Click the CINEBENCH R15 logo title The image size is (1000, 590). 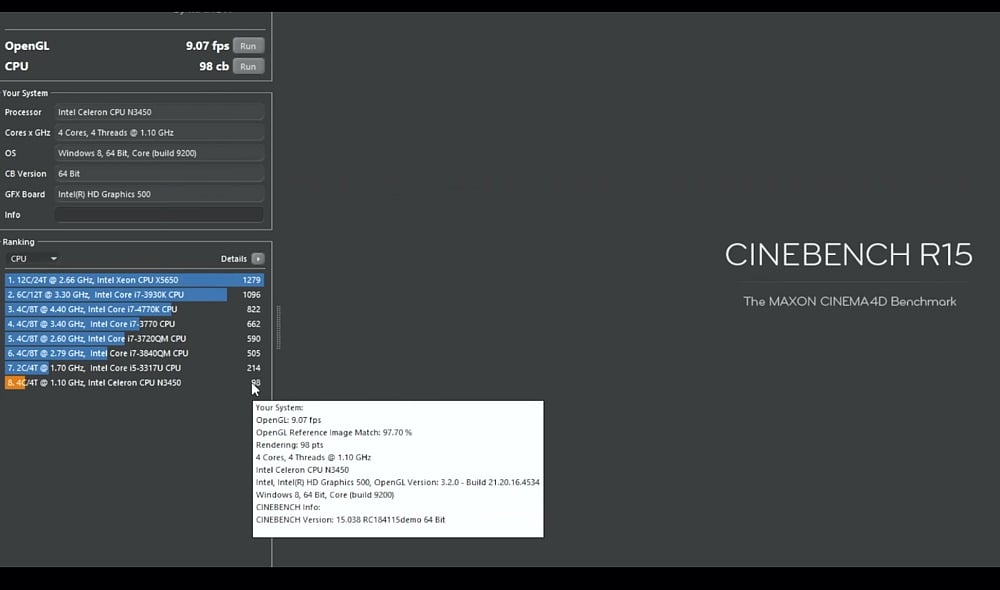click(x=848, y=254)
